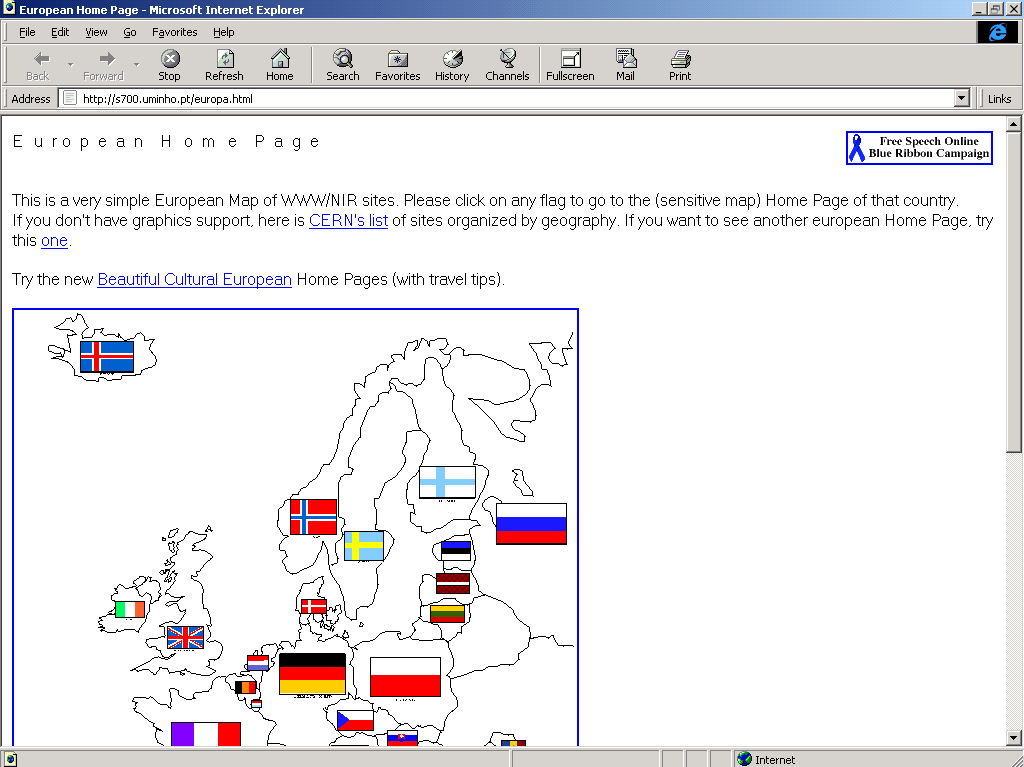This screenshot has height=767, width=1024.
Task: Click the small Luxembourg flag
Action: click(257, 704)
